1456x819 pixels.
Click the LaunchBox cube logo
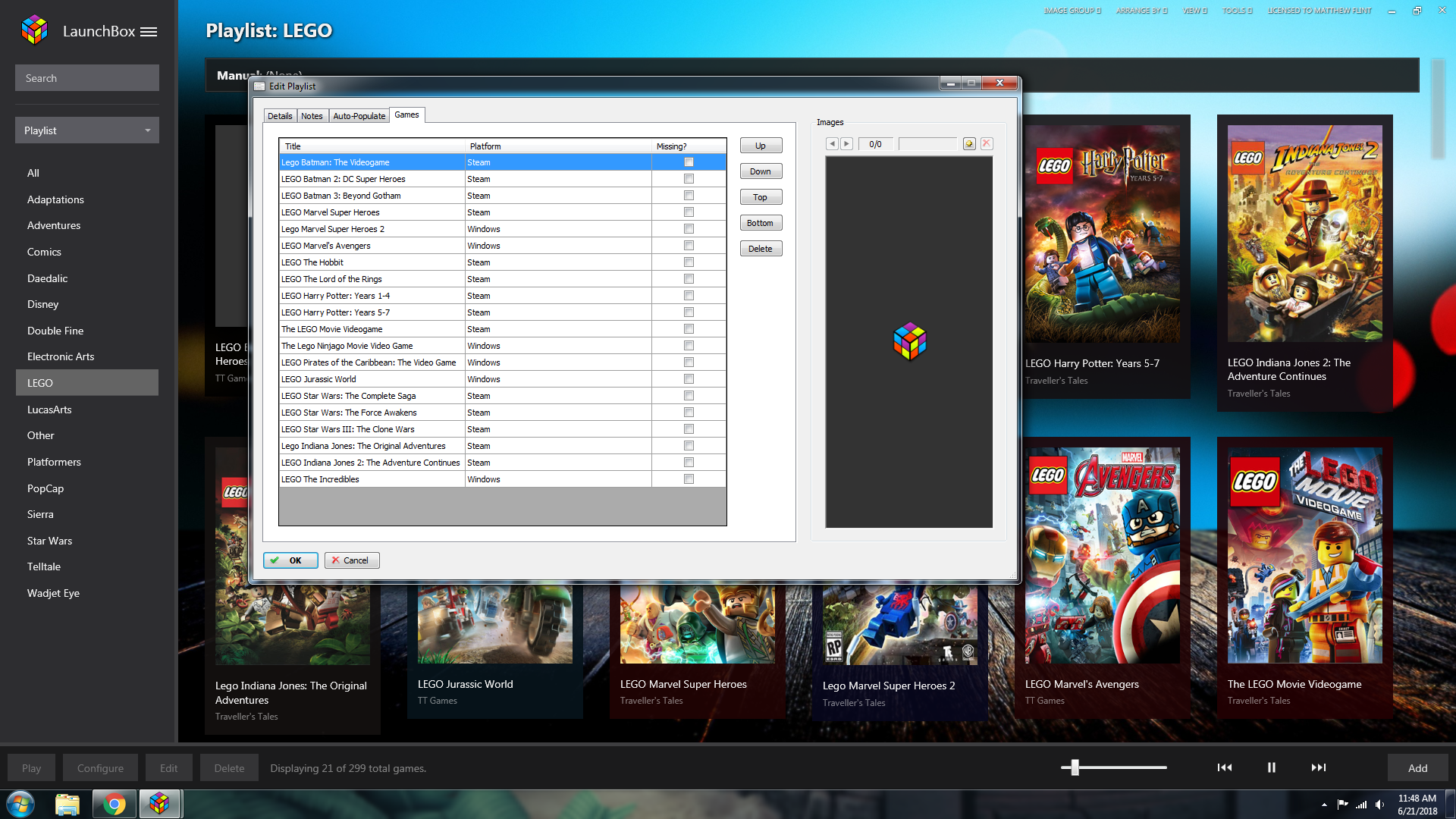[x=35, y=30]
